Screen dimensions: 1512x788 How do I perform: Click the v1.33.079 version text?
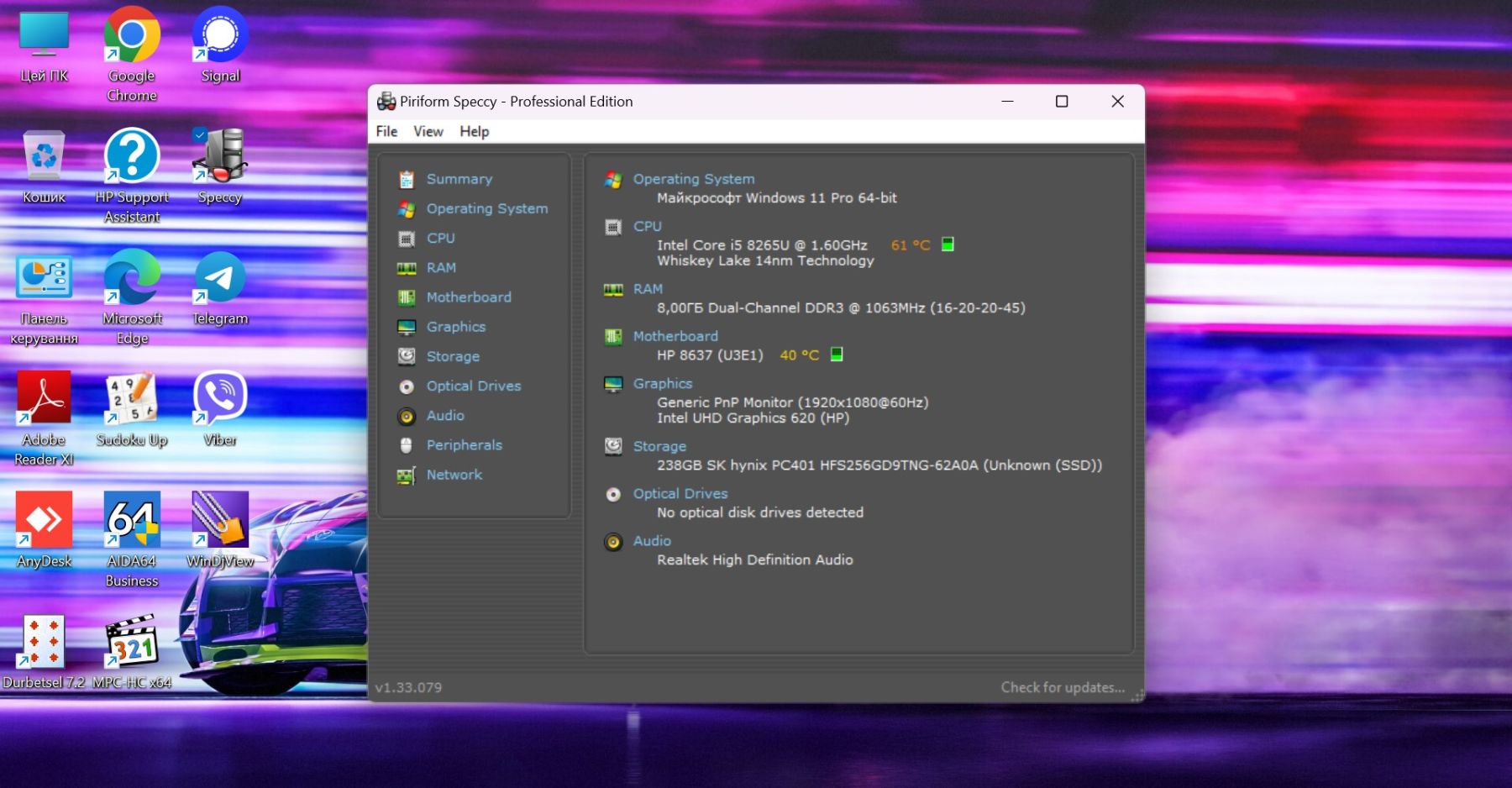pos(408,687)
